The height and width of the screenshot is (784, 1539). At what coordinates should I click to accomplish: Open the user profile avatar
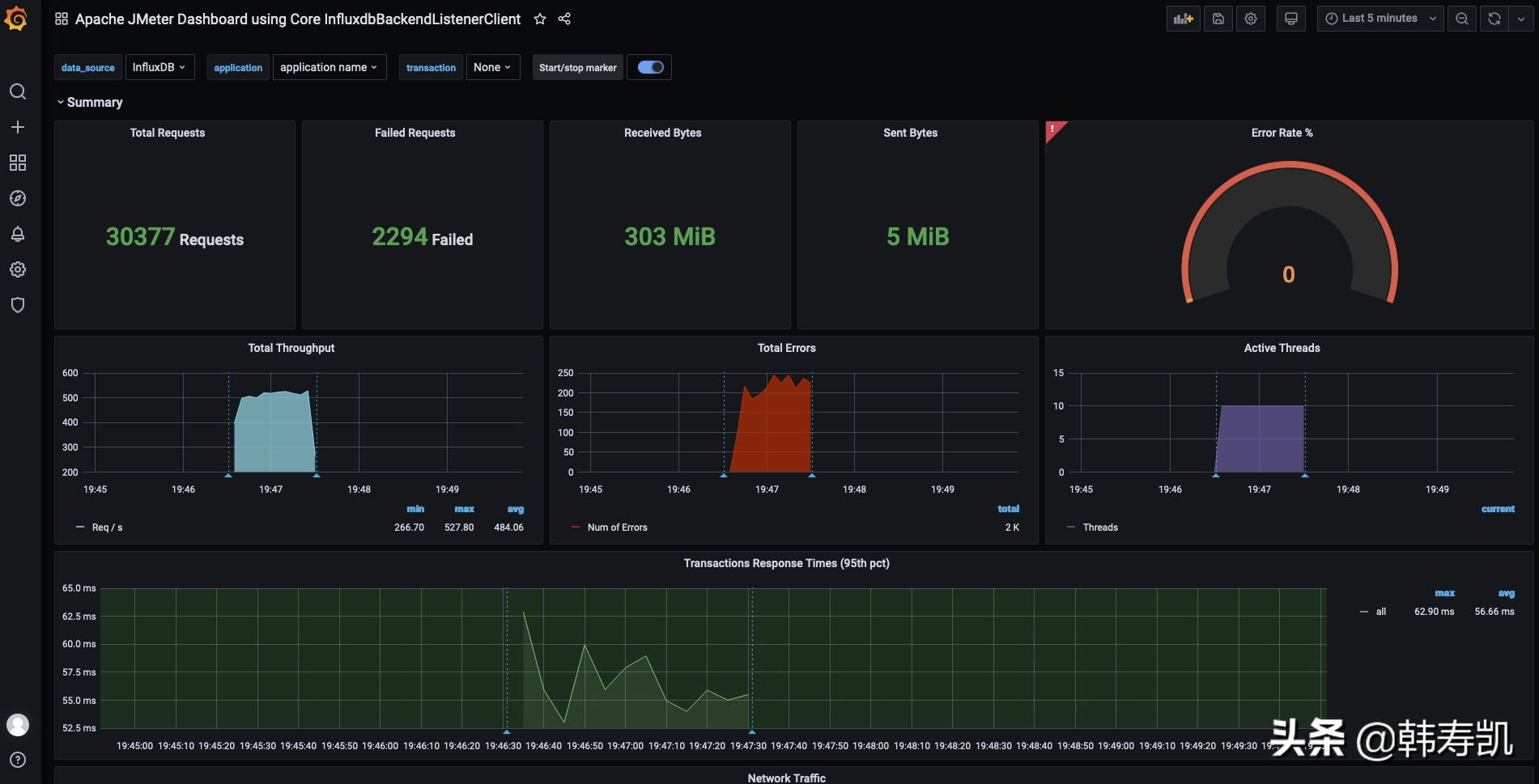pos(18,724)
